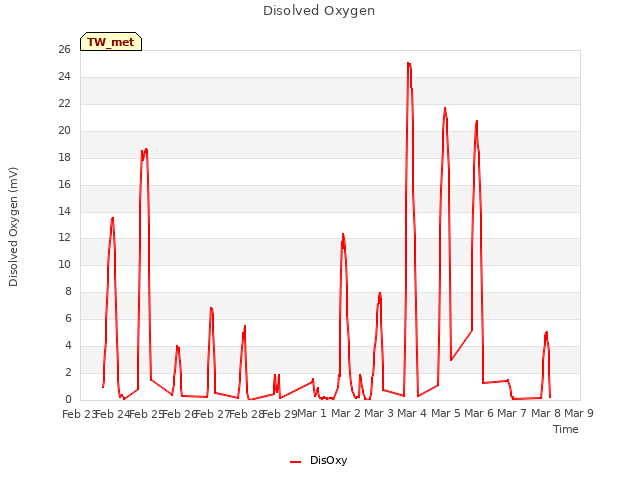
Task: Click the highest peak near 25 on Mar 4
Action: point(409,63)
